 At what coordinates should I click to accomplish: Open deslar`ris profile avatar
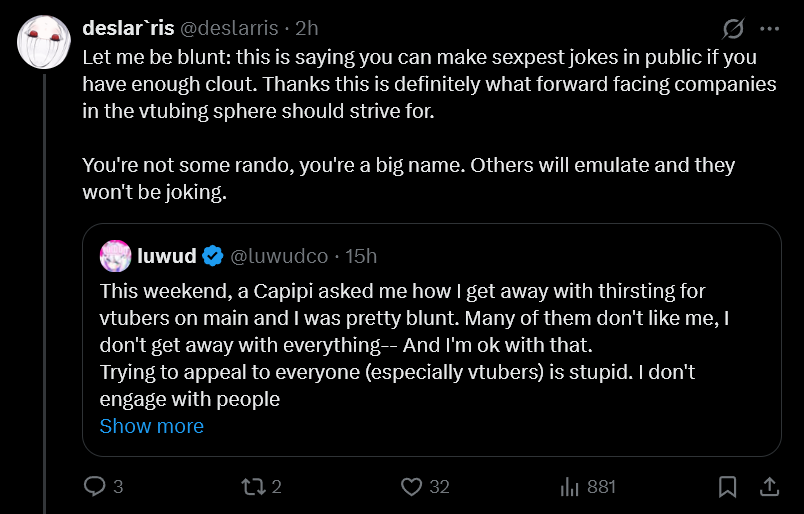click(44, 42)
